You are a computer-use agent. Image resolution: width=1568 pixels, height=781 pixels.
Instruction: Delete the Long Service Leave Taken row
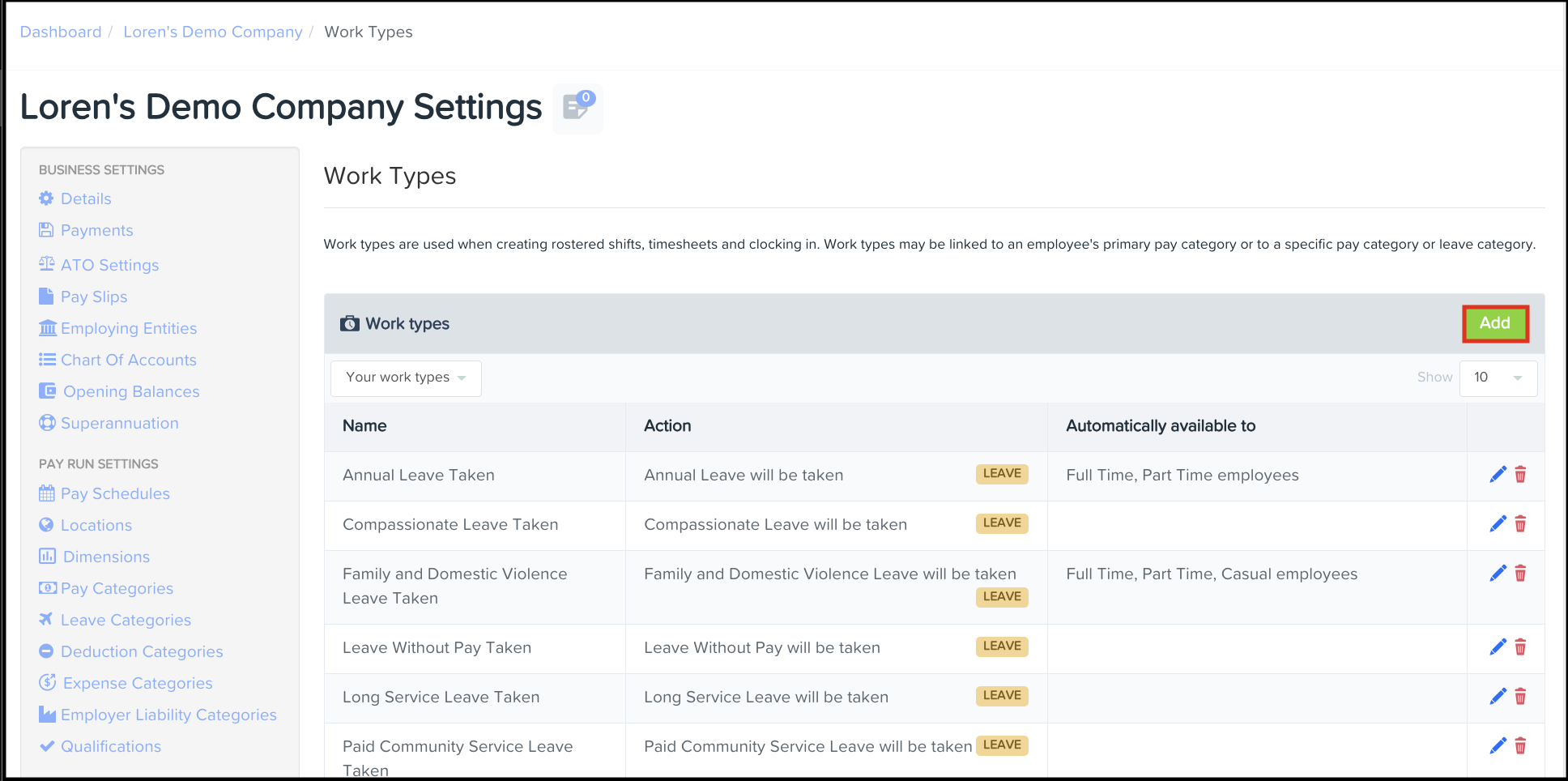click(x=1520, y=697)
